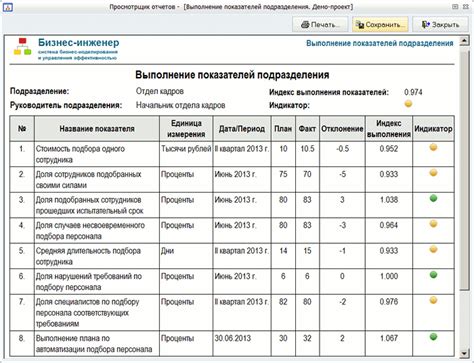This screenshot has width=474, height=363.
Task: Click the yellow indicator in row 1
Action: coord(433,147)
